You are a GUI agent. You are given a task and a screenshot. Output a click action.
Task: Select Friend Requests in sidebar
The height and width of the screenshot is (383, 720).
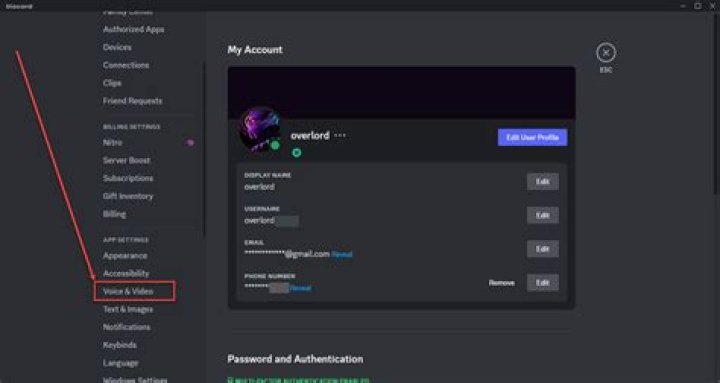pos(132,101)
